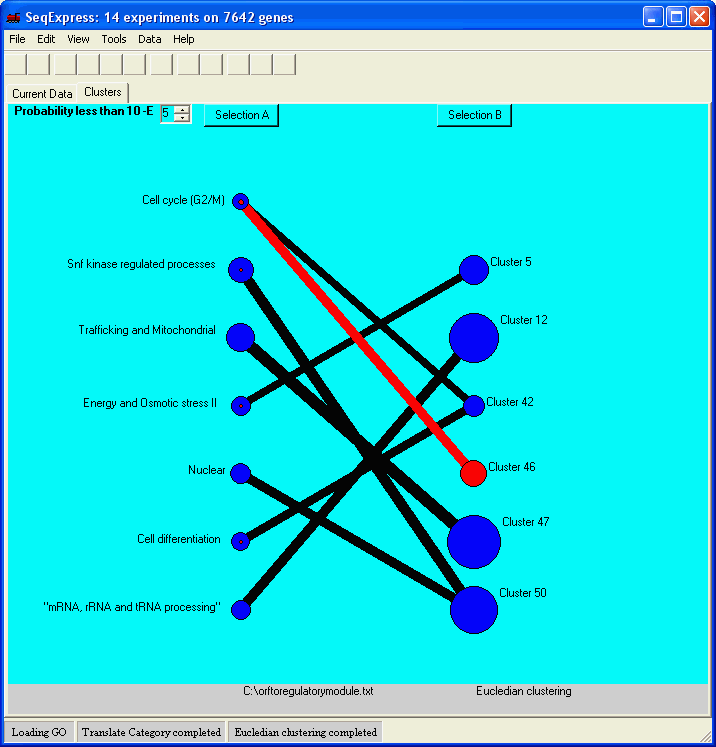The image size is (716, 747).
Task: Click the thick red connection line
Action: pos(360,340)
